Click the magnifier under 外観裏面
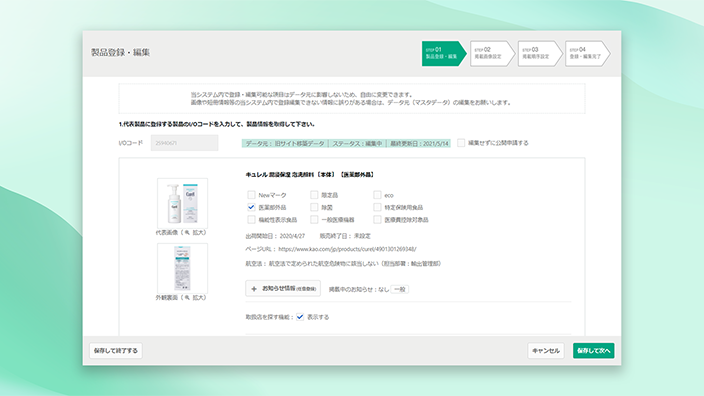704x396 pixels. [x=187, y=298]
